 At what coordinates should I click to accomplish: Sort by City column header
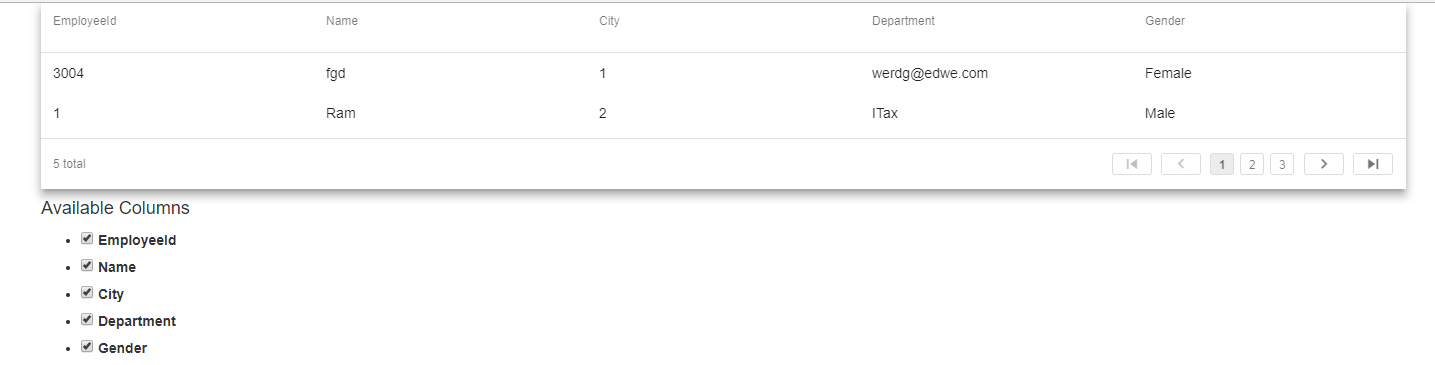(609, 21)
